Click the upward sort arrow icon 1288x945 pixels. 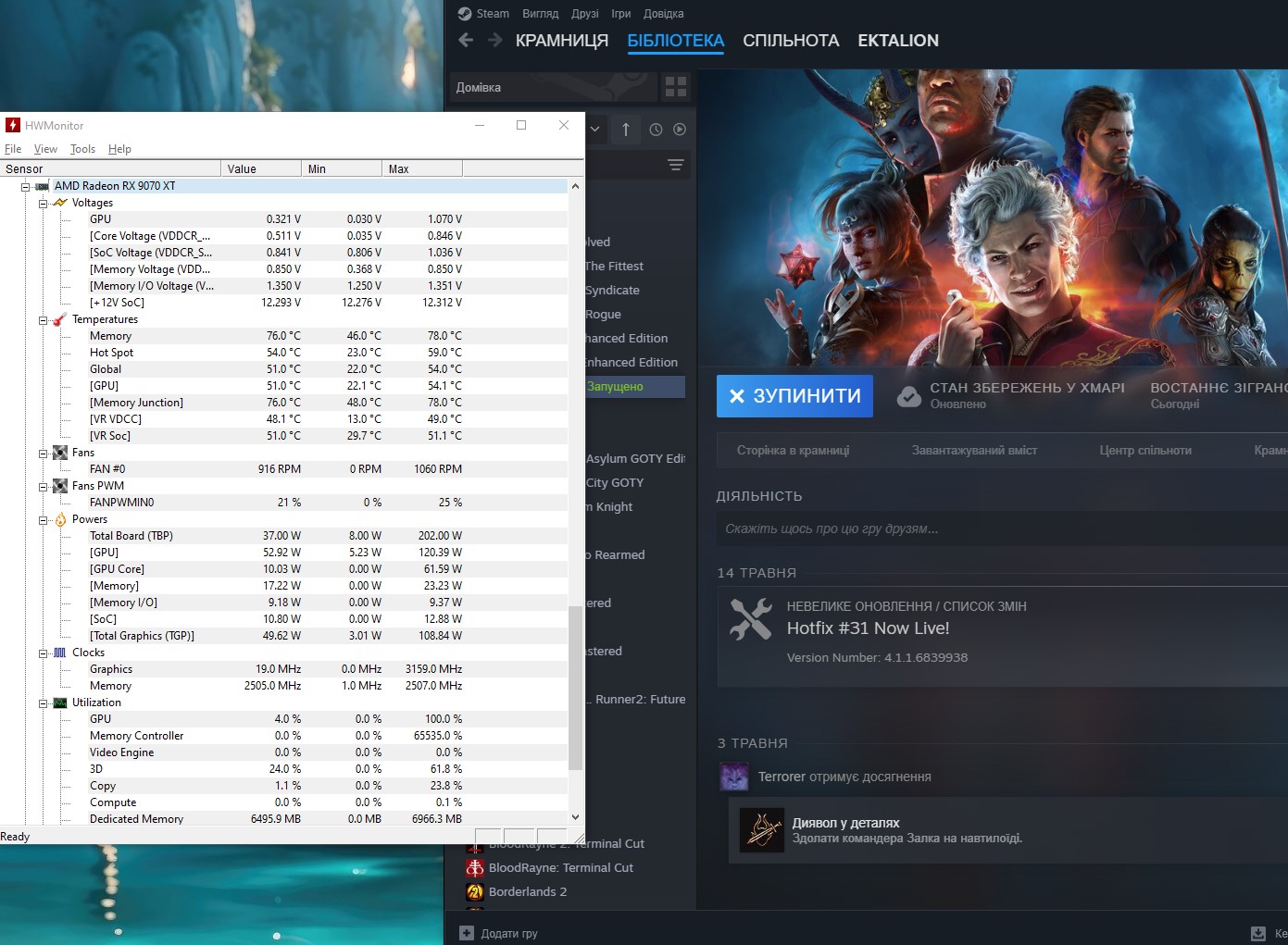point(626,130)
